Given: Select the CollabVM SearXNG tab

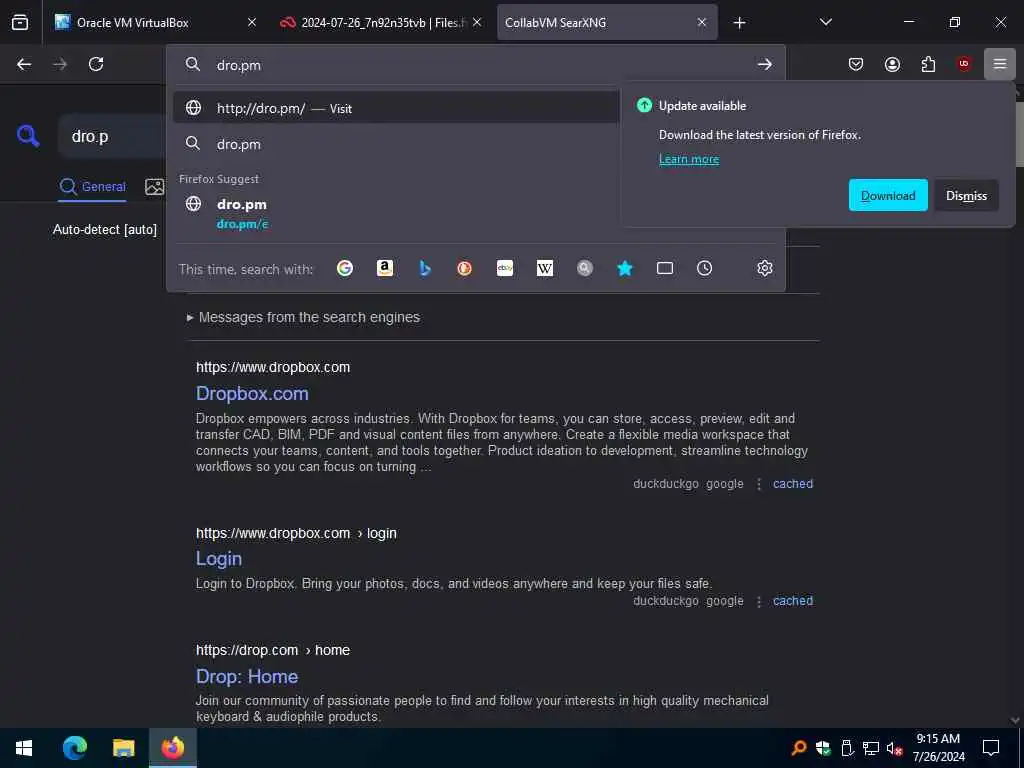Looking at the screenshot, I should pyautogui.click(x=607, y=22).
